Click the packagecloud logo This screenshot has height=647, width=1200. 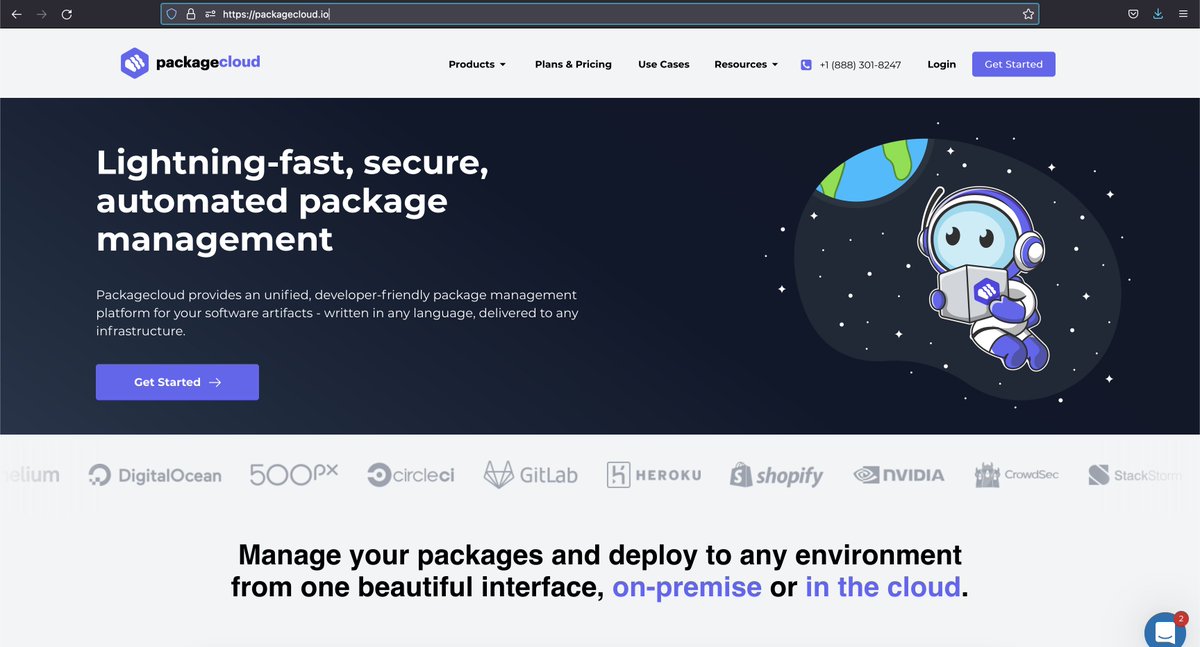[x=190, y=63]
